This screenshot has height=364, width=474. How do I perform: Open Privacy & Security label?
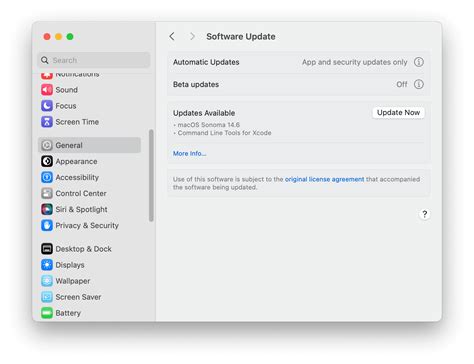[x=87, y=226]
